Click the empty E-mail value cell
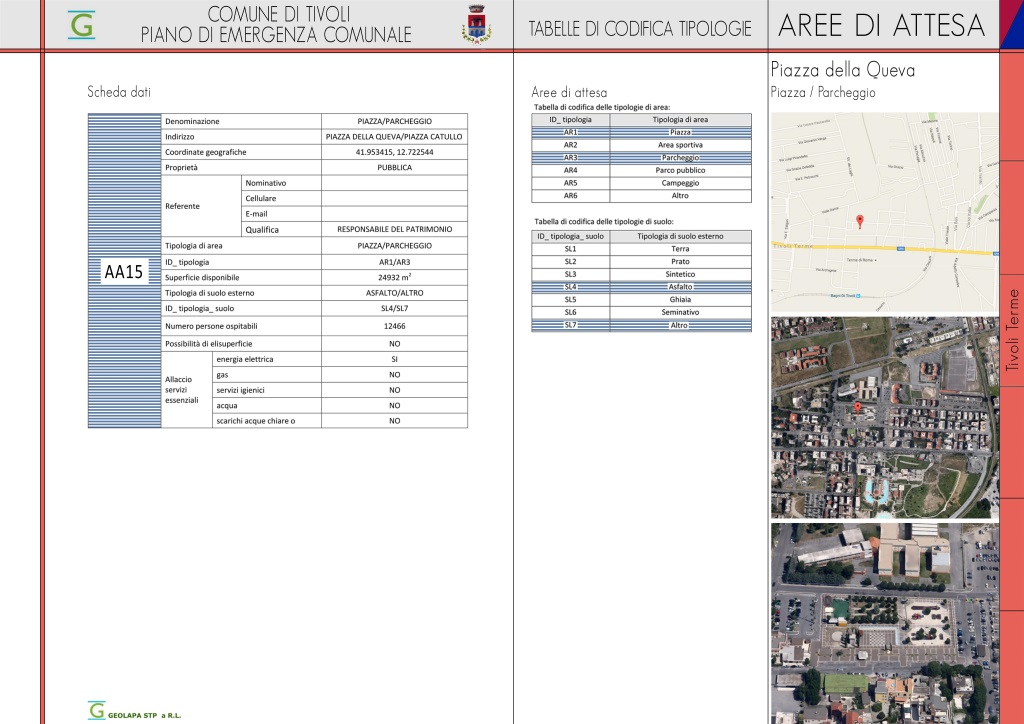Image resolution: width=1024 pixels, height=724 pixels. 394,213
